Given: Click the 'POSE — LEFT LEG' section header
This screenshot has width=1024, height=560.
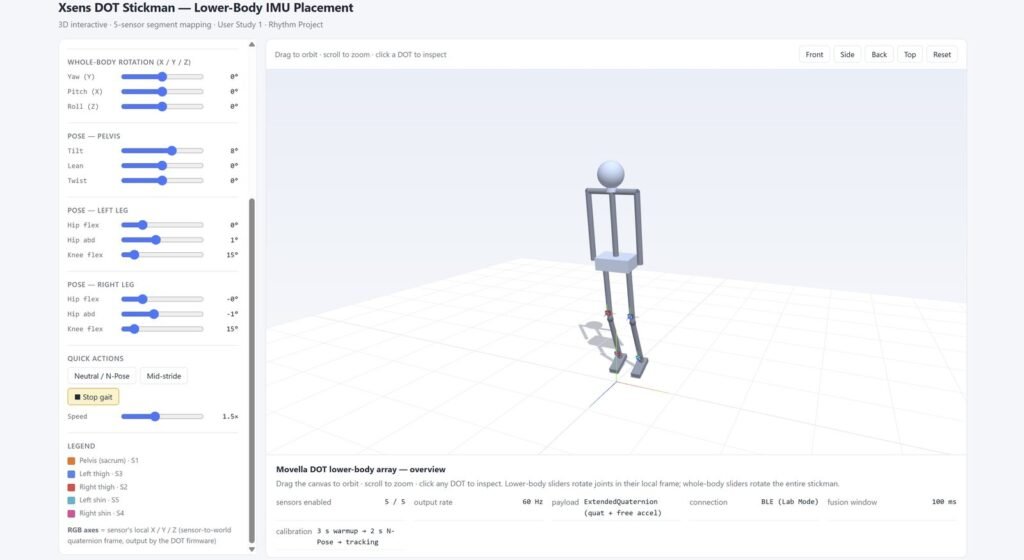Looking at the screenshot, I should coord(97,210).
